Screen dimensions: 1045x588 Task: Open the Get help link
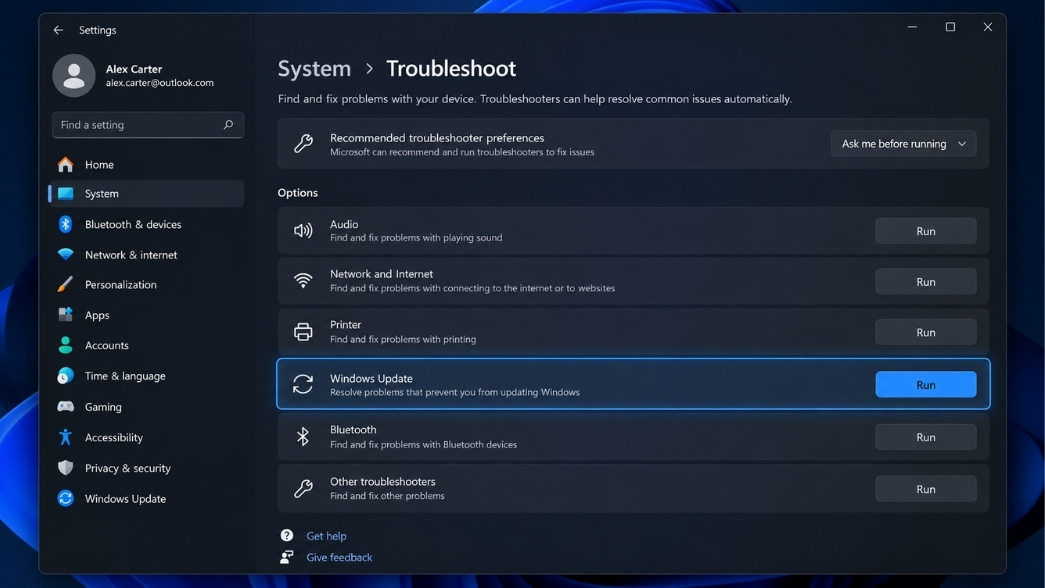tap(326, 535)
